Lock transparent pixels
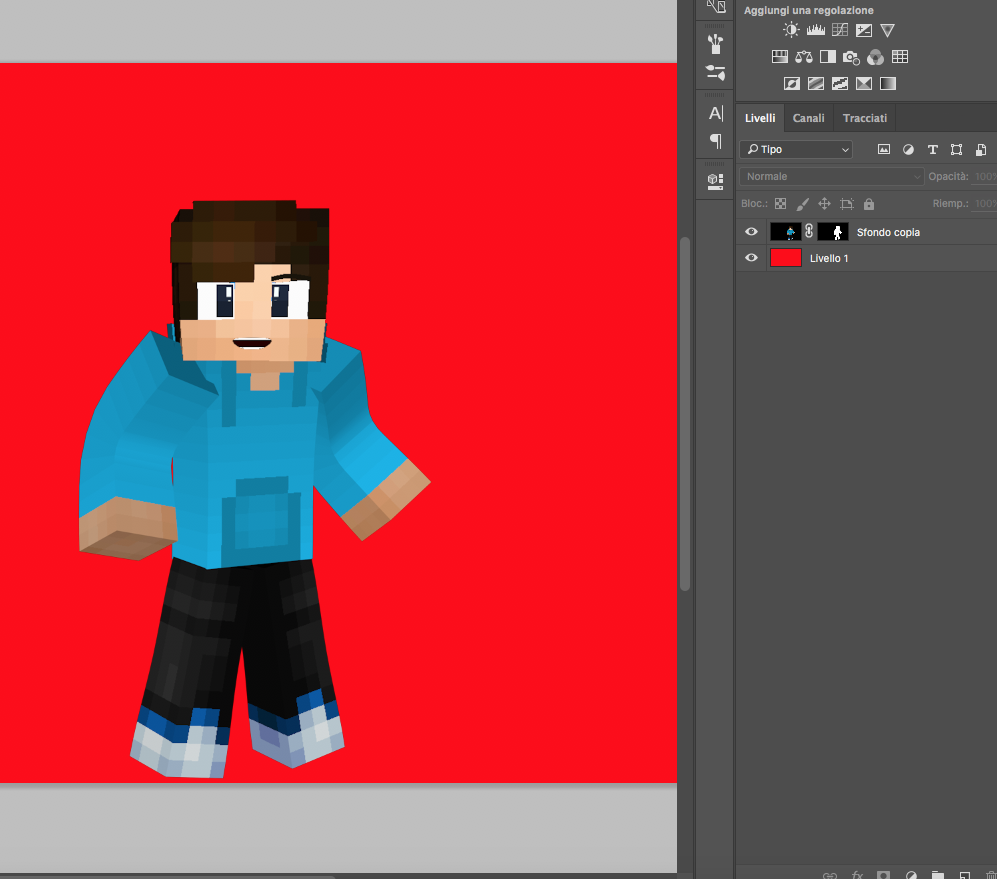997x879 pixels. (781, 204)
